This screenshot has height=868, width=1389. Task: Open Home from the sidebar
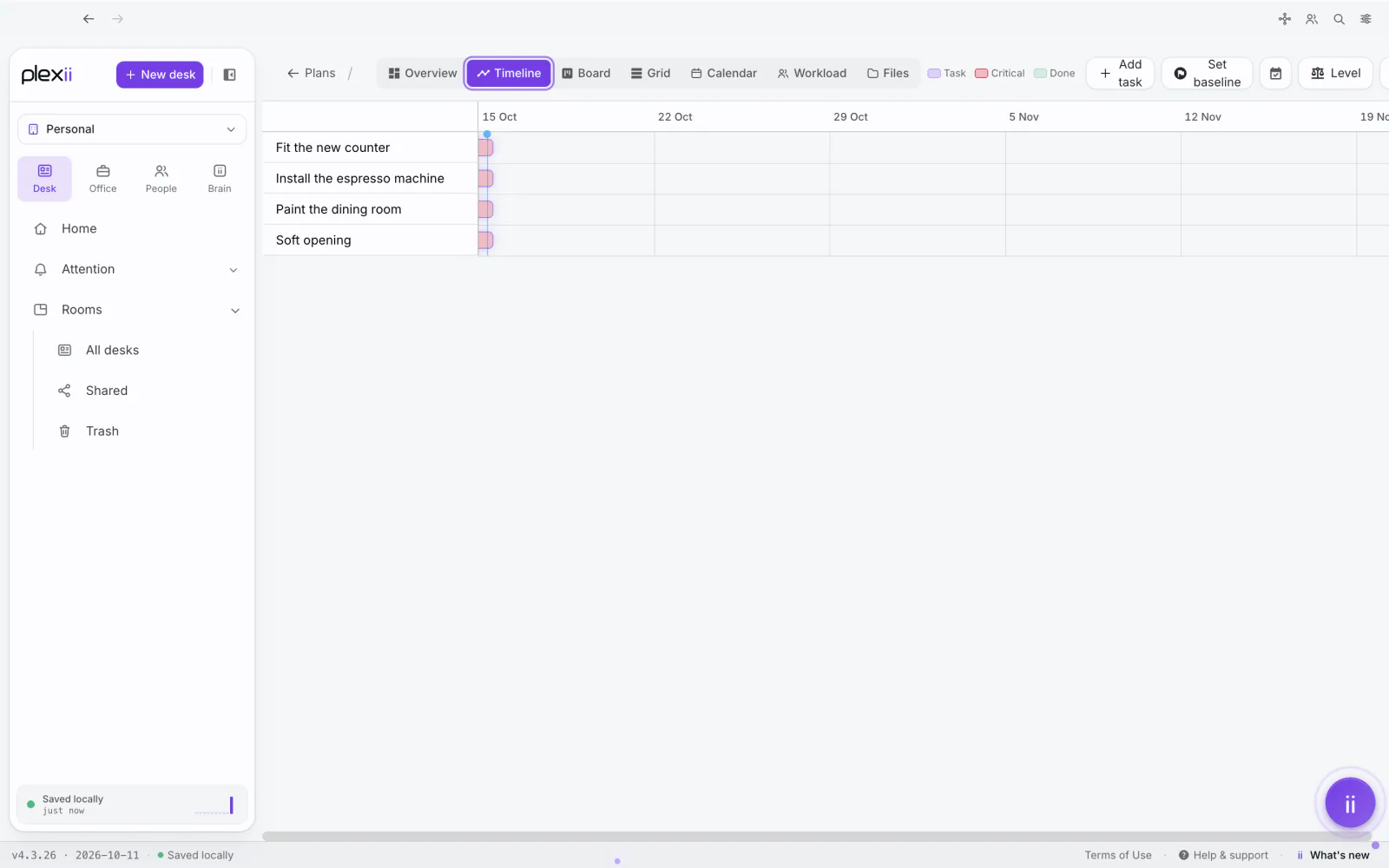click(79, 229)
